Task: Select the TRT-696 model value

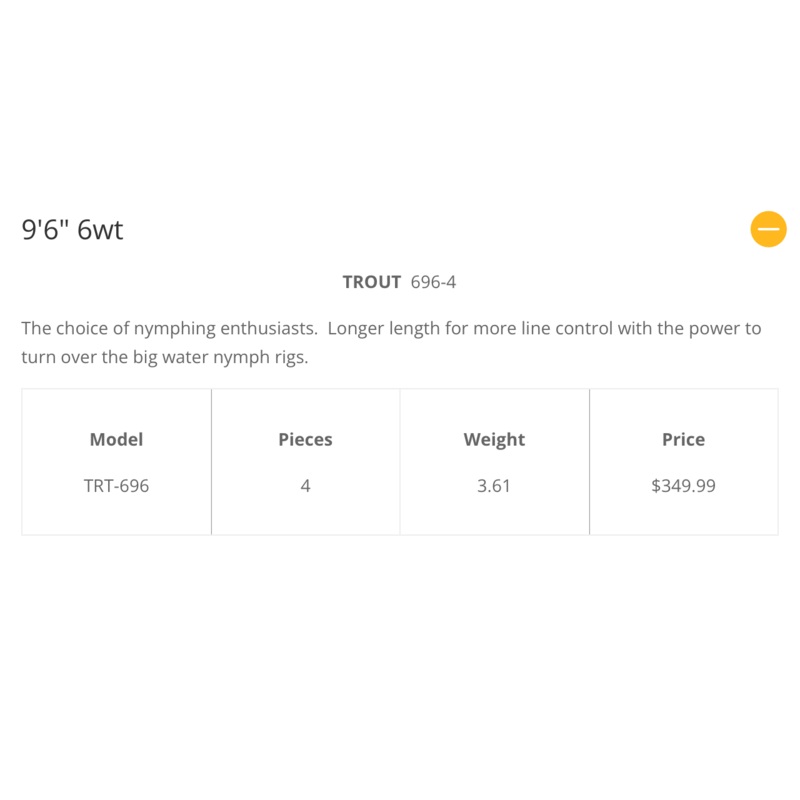Action: tap(116, 487)
